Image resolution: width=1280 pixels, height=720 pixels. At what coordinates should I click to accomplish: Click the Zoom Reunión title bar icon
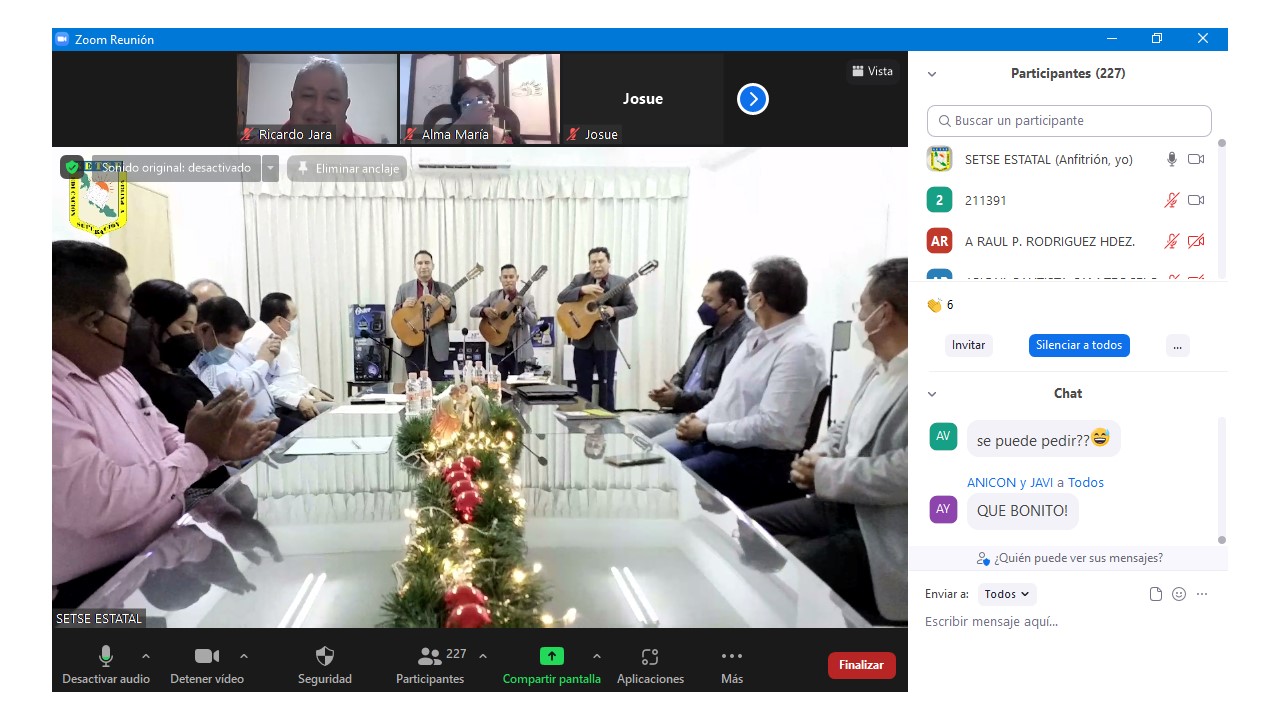(x=61, y=39)
